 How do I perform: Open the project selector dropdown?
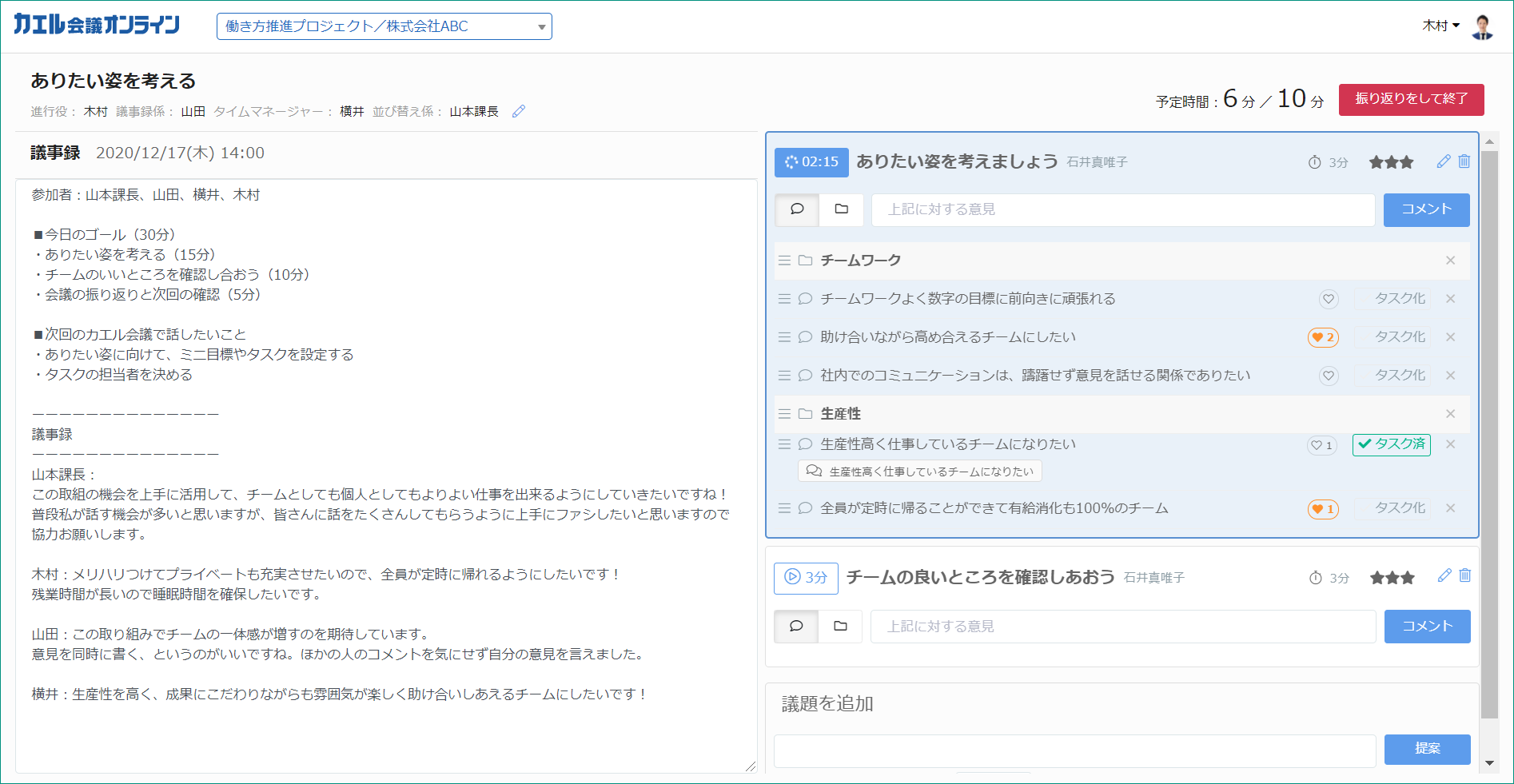coord(384,26)
